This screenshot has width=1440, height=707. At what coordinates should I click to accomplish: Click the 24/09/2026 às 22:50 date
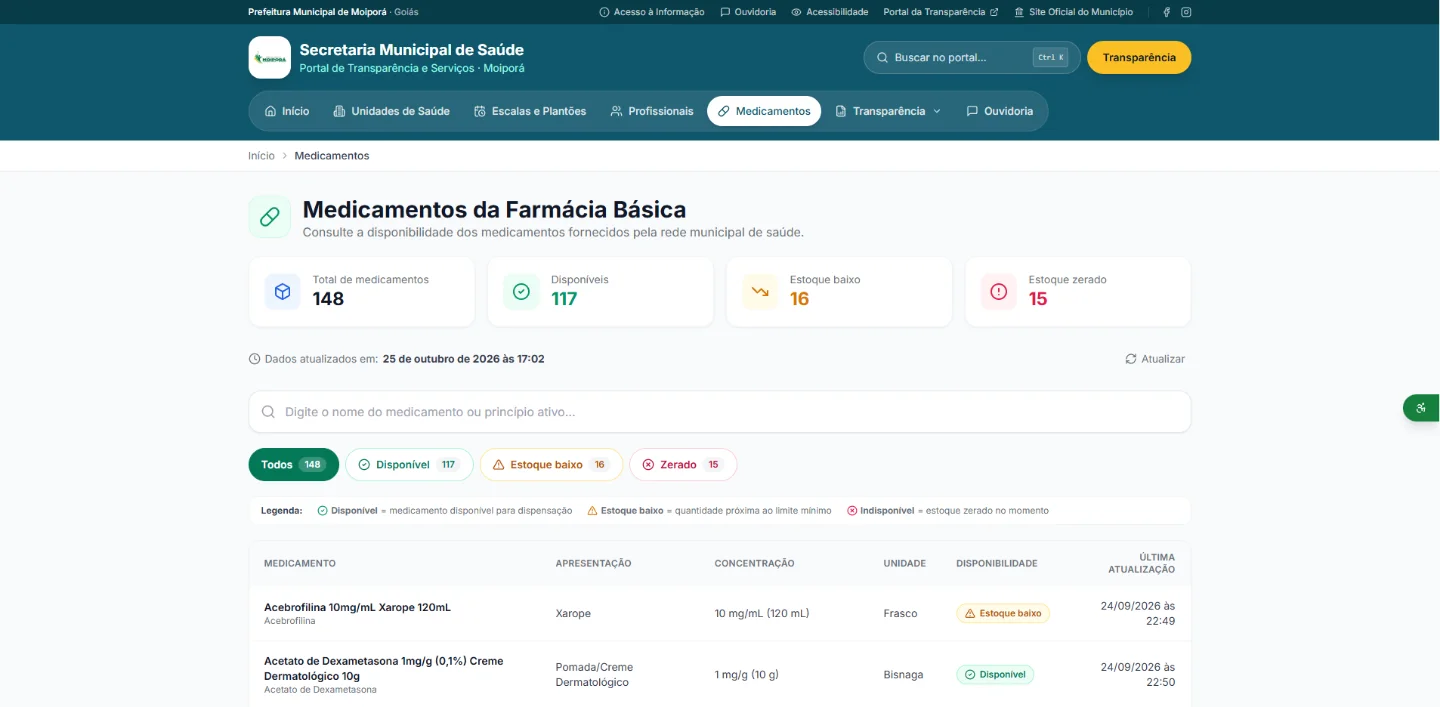pyautogui.click(x=1138, y=674)
